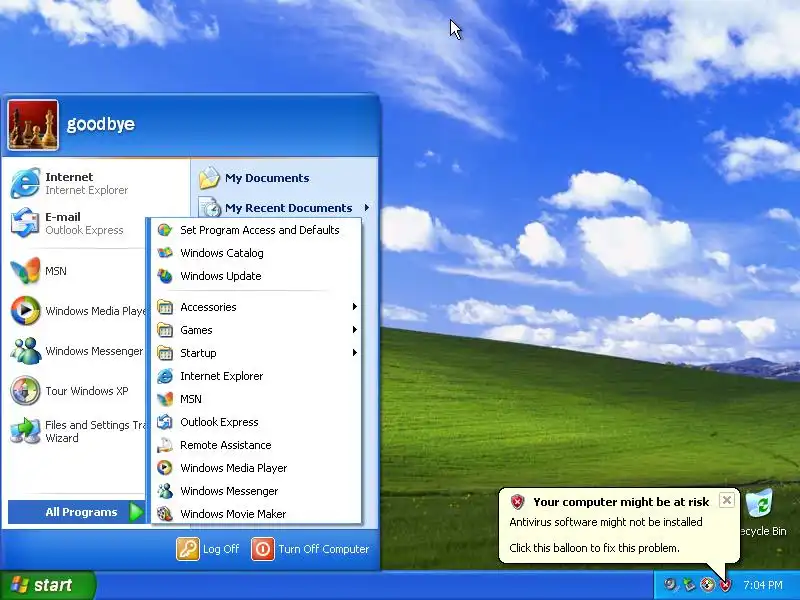Open Remote Assistance icon
Screen dimensions: 800x600
click(x=165, y=445)
